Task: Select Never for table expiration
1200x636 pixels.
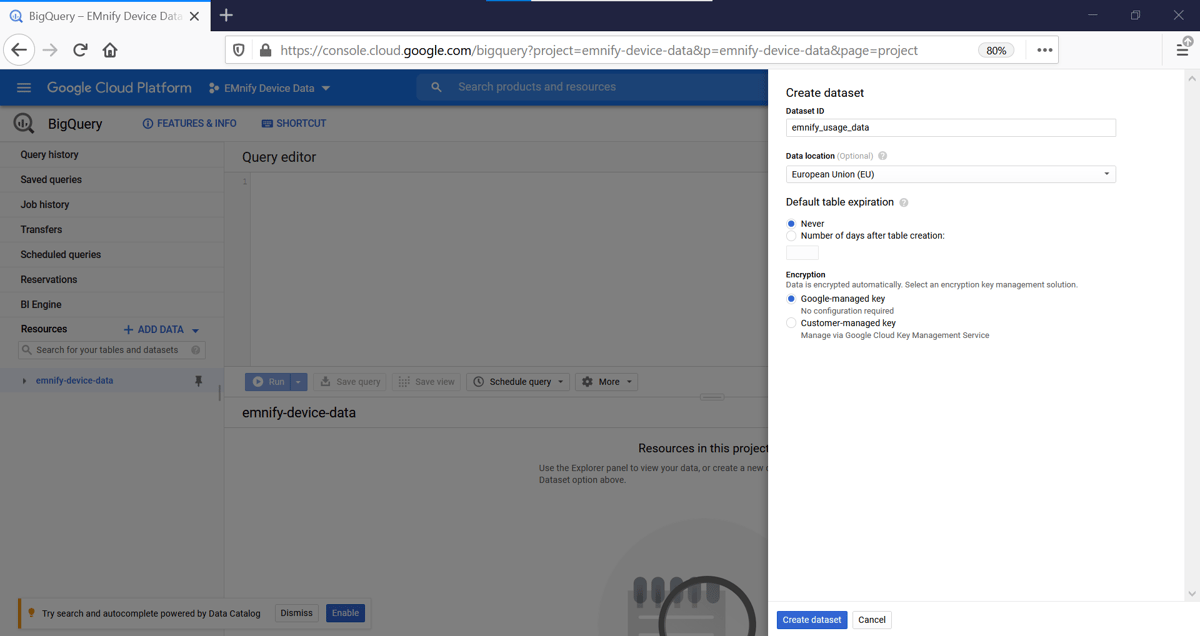Action: click(x=791, y=224)
